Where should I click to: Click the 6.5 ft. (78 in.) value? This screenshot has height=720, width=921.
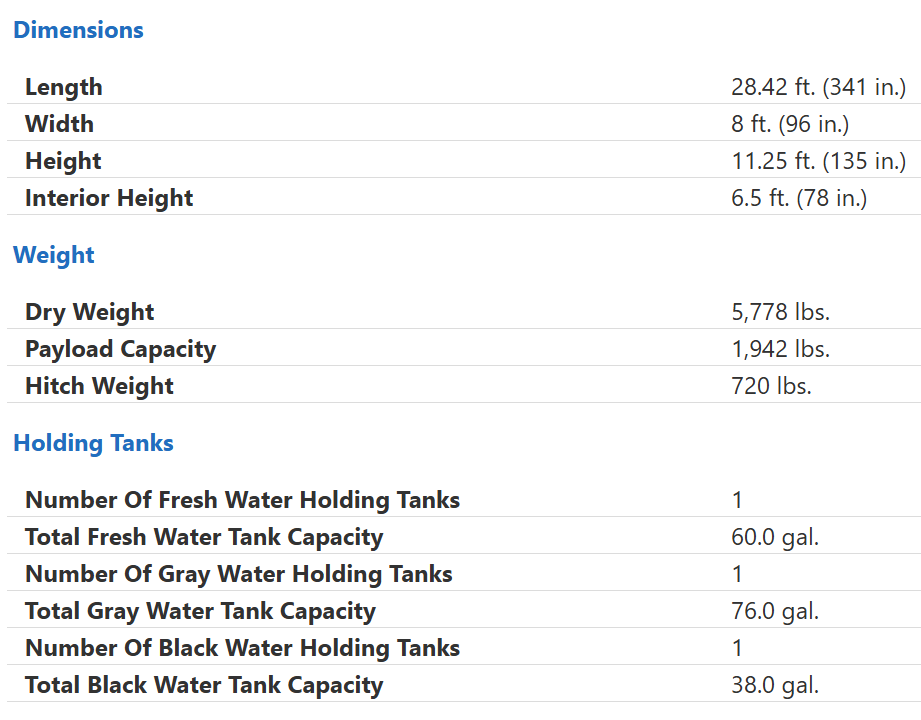(x=798, y=198)
